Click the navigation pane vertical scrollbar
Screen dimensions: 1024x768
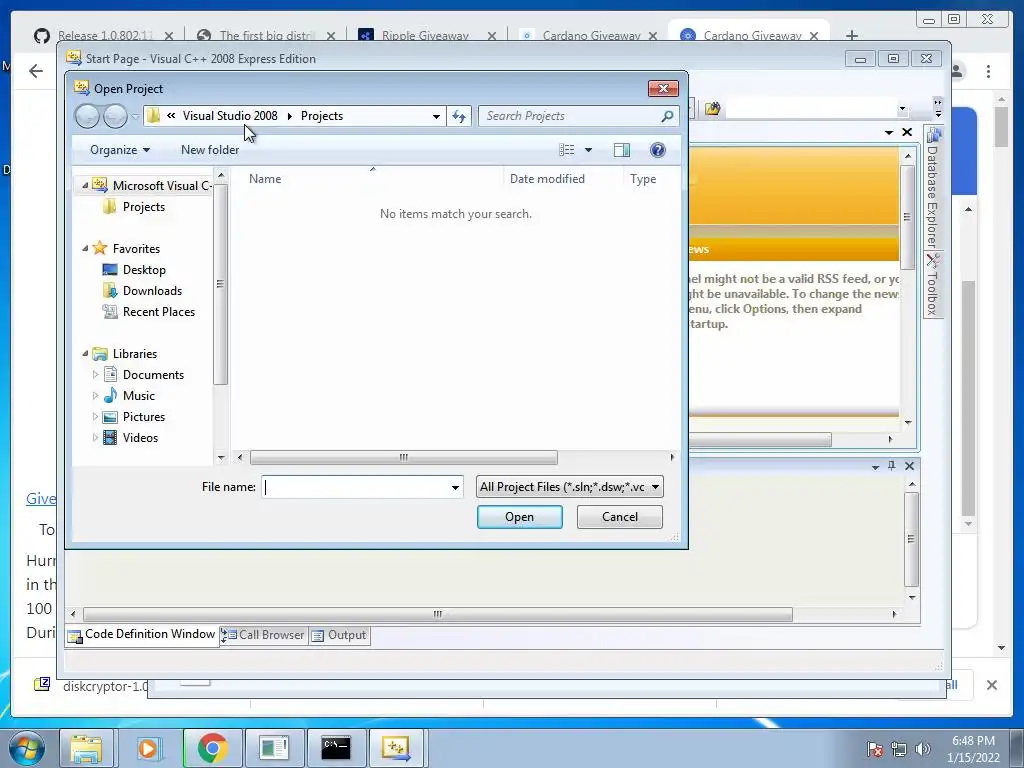click(x=221, y=284)
